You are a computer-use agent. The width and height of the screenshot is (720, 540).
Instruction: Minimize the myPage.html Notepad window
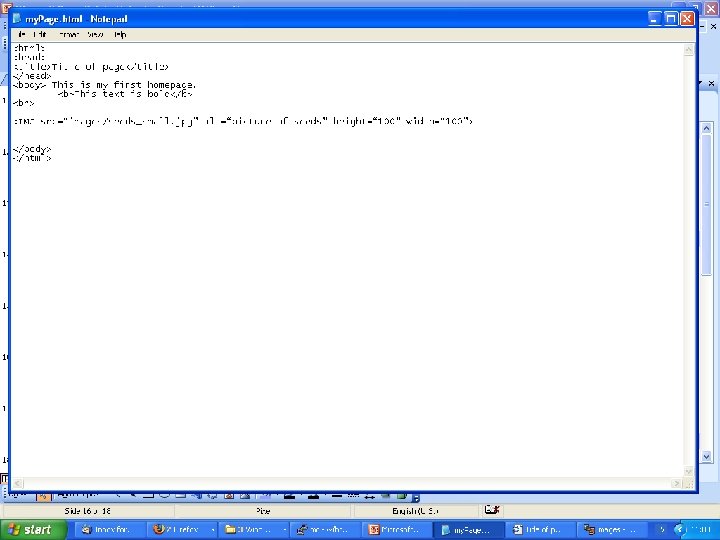click(654, 18)
